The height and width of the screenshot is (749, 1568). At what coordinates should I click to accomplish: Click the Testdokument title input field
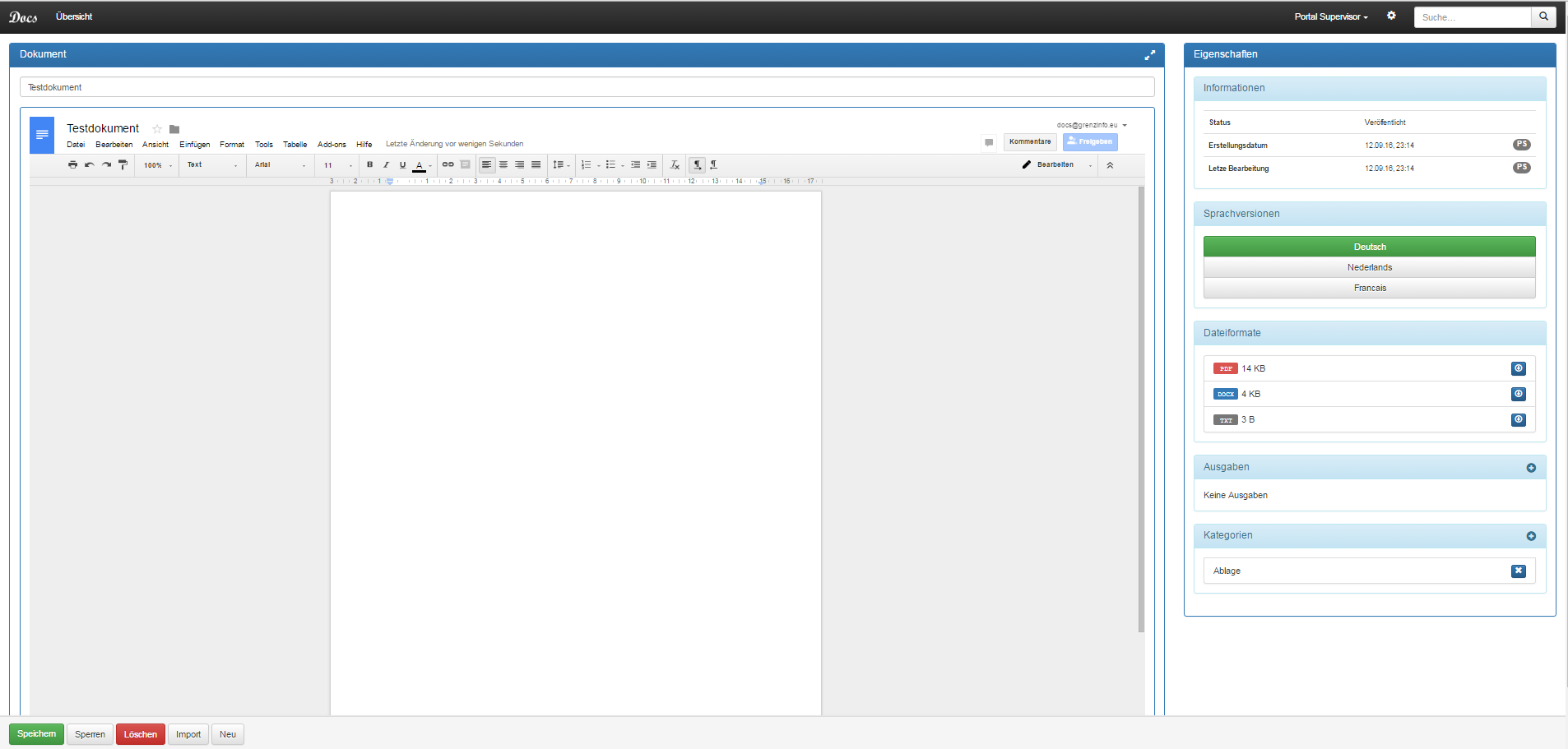click(587, 87)
